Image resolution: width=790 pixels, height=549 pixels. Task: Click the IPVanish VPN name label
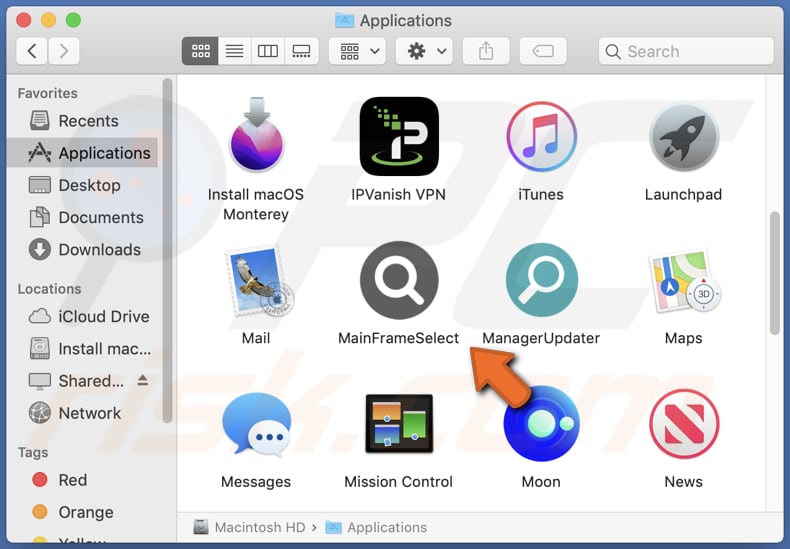399,194
